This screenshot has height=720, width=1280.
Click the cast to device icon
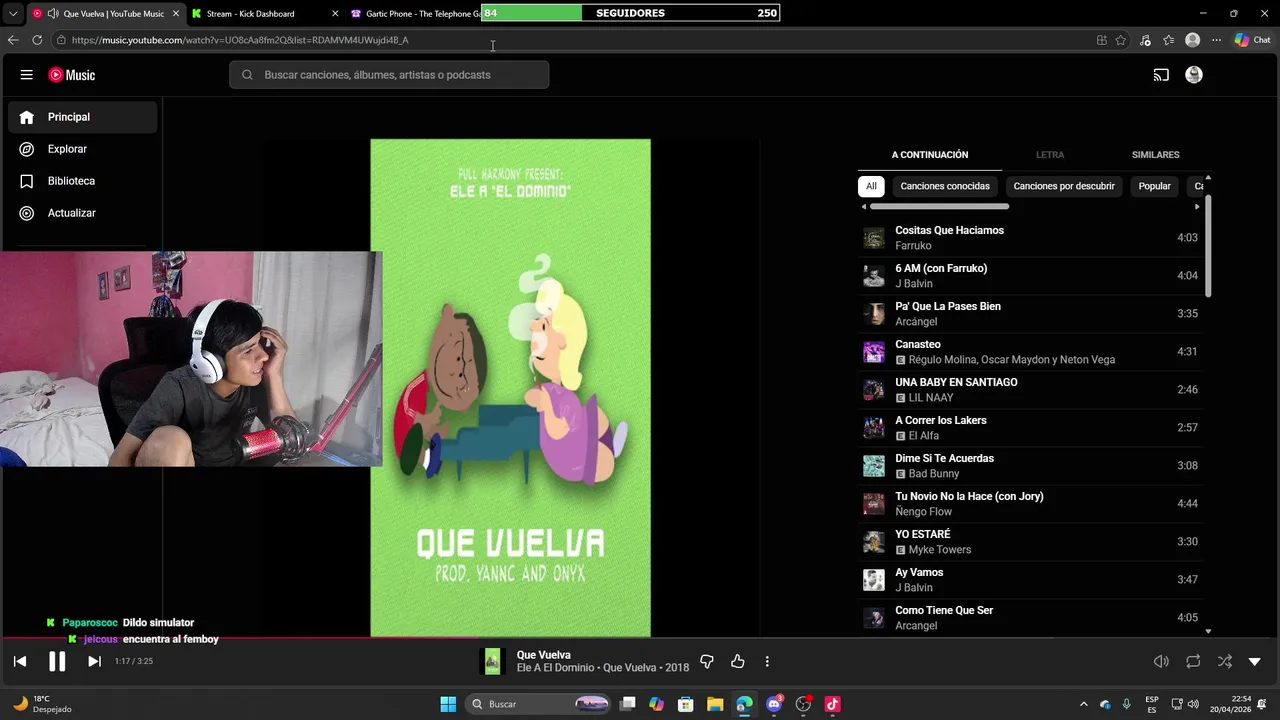click(x=1161, y=75)
